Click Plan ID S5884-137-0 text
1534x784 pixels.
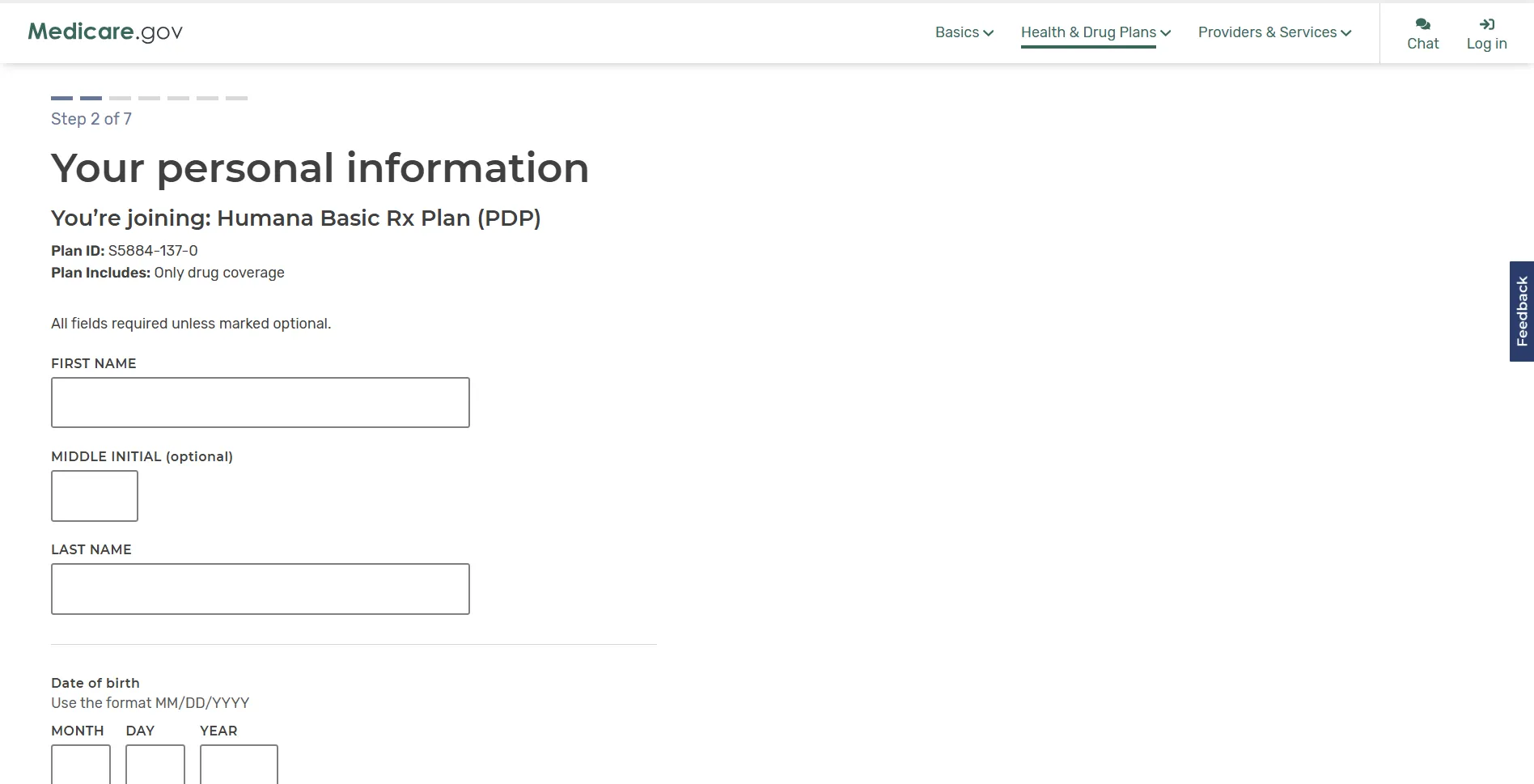click(x=125, y=251)
